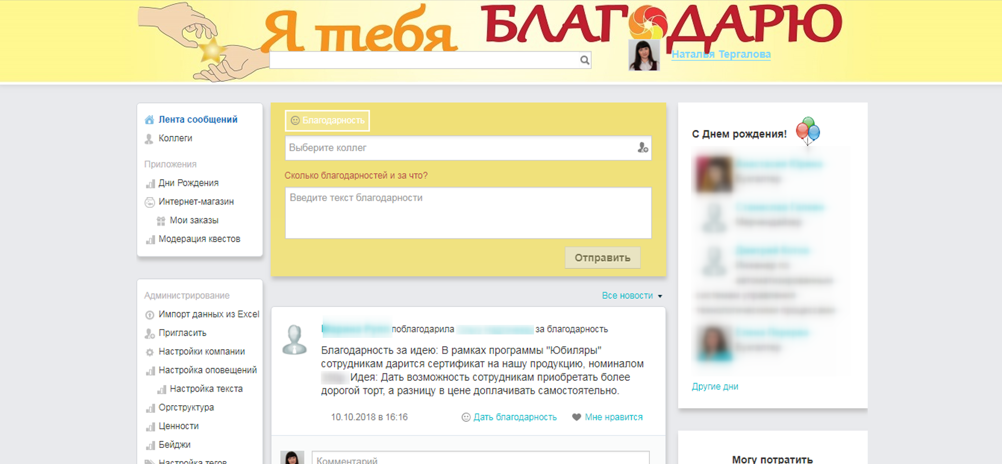Click the add colleague icon in recipient field
Image resolution: width=1002 pixels, height=464 pixels.
[x=642, y=148]
